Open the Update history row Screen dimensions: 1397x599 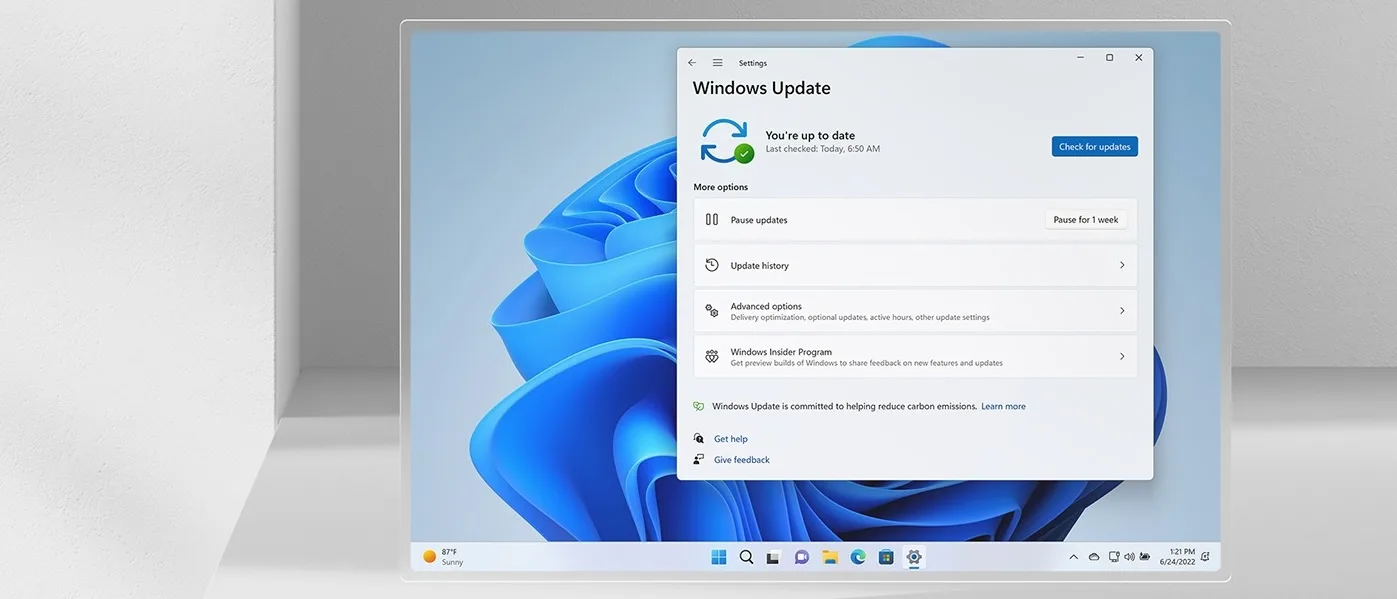click(x=914, y=266)
